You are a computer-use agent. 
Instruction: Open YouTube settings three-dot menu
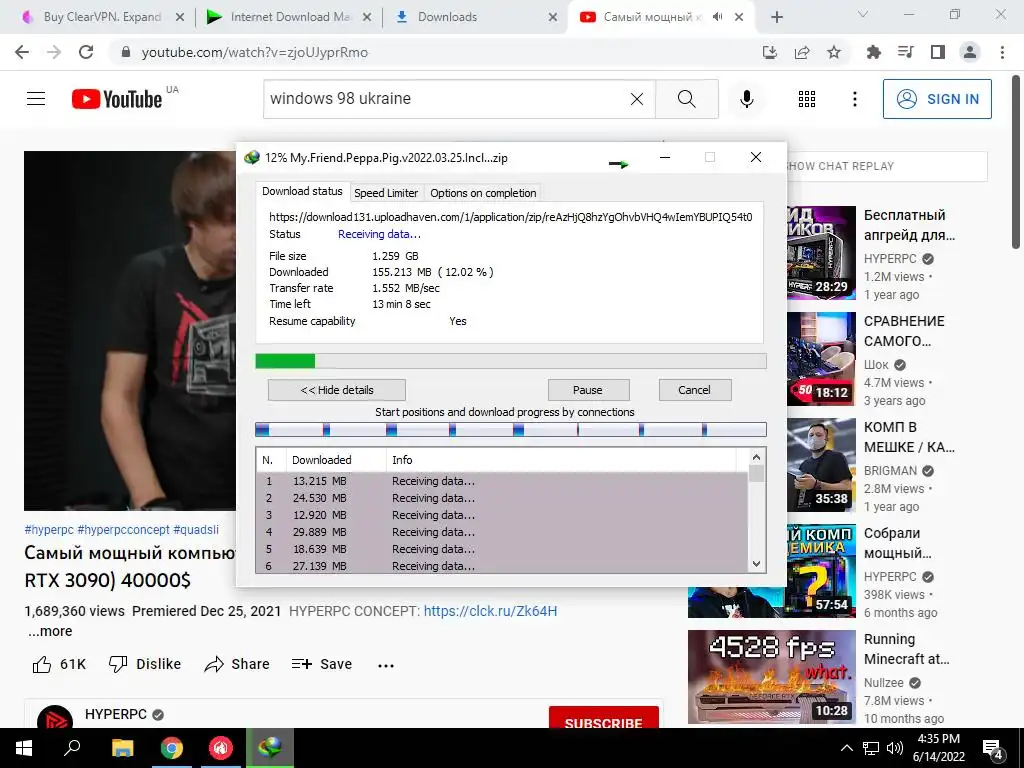click(855, 99)
